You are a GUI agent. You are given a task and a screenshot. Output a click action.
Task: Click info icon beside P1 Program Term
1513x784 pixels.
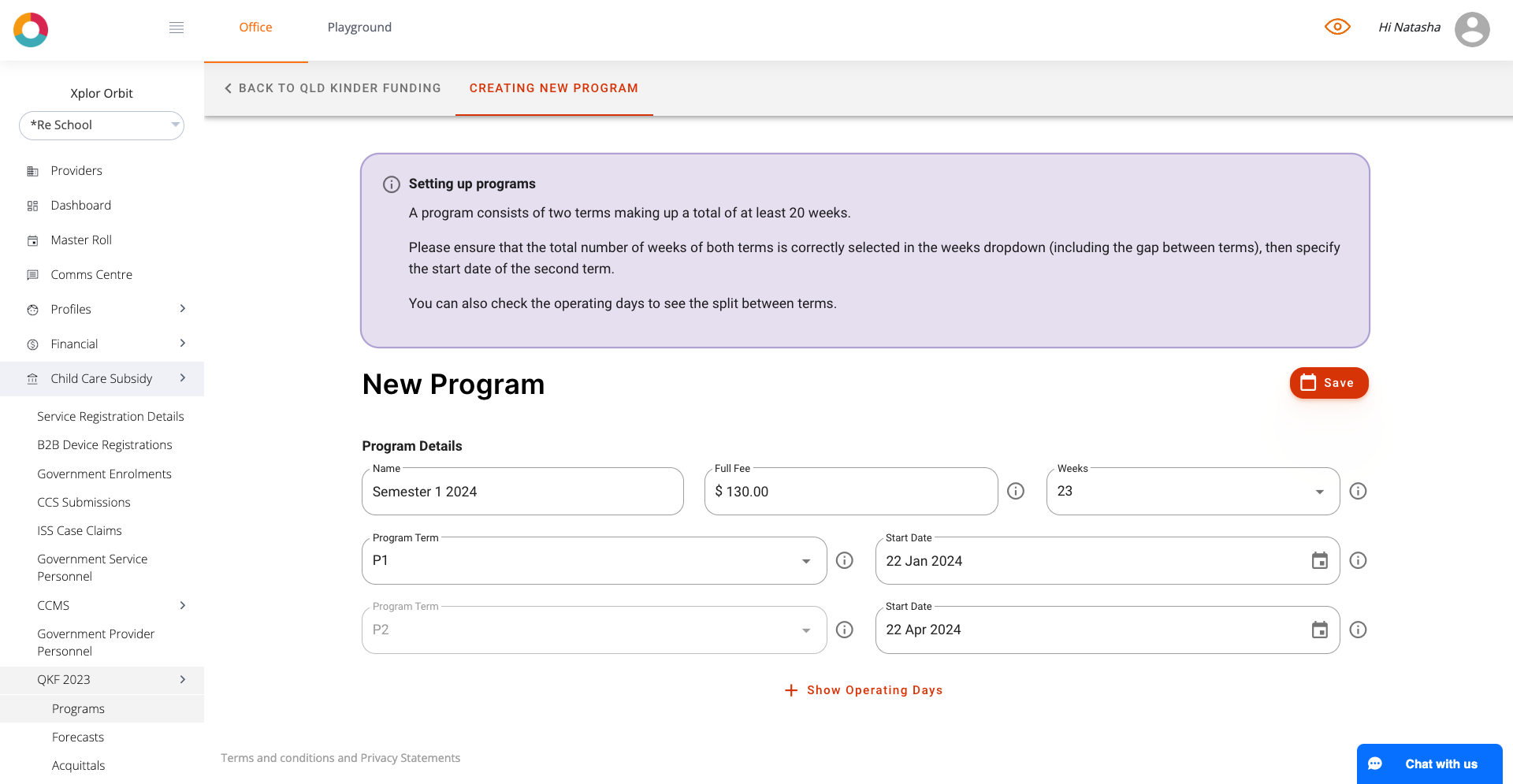pos(845,560)
